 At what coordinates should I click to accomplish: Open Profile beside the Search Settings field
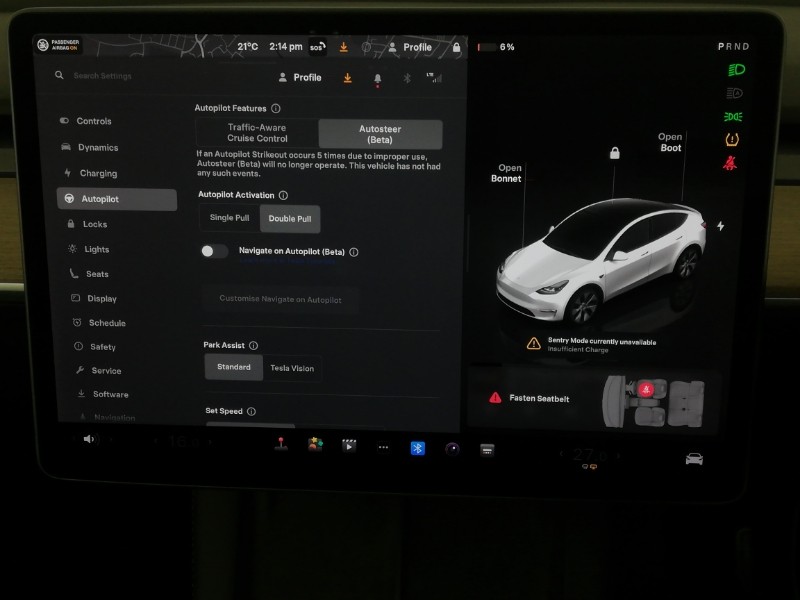click(x=300, y=78)
